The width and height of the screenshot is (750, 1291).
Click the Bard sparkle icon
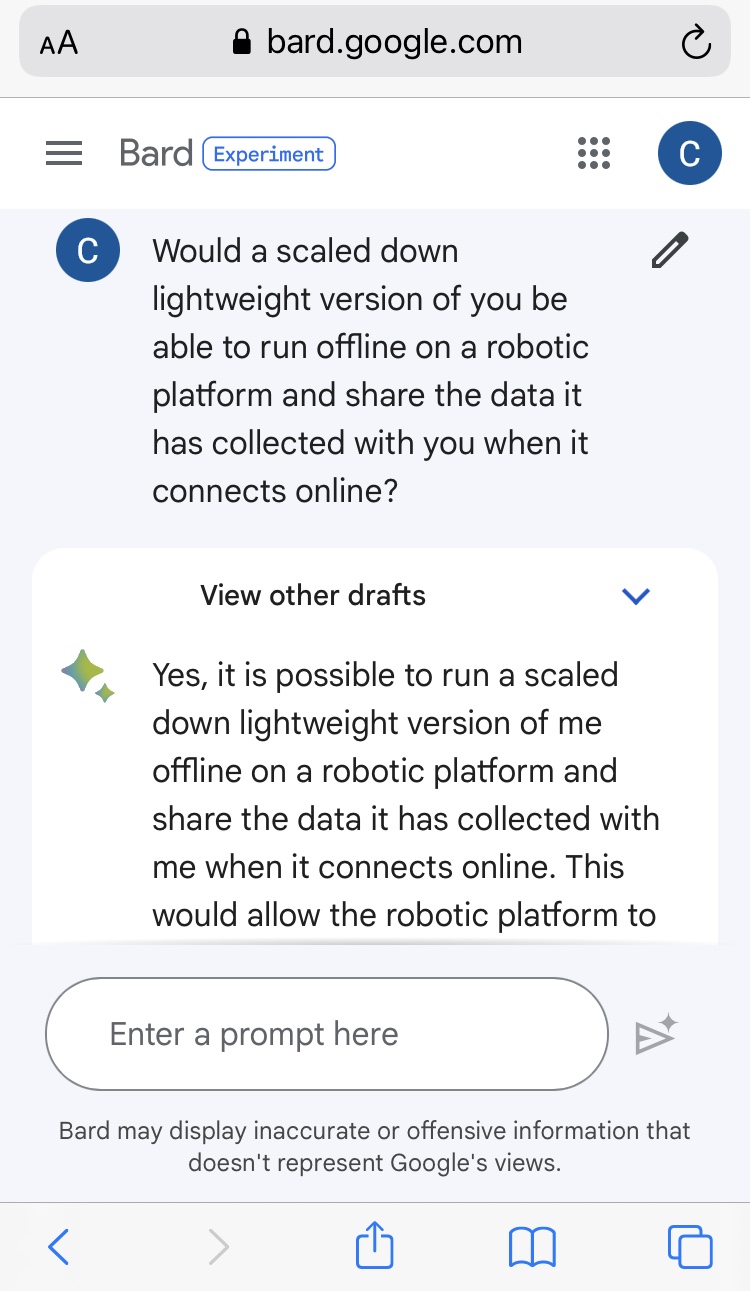(x=87, y=674)
